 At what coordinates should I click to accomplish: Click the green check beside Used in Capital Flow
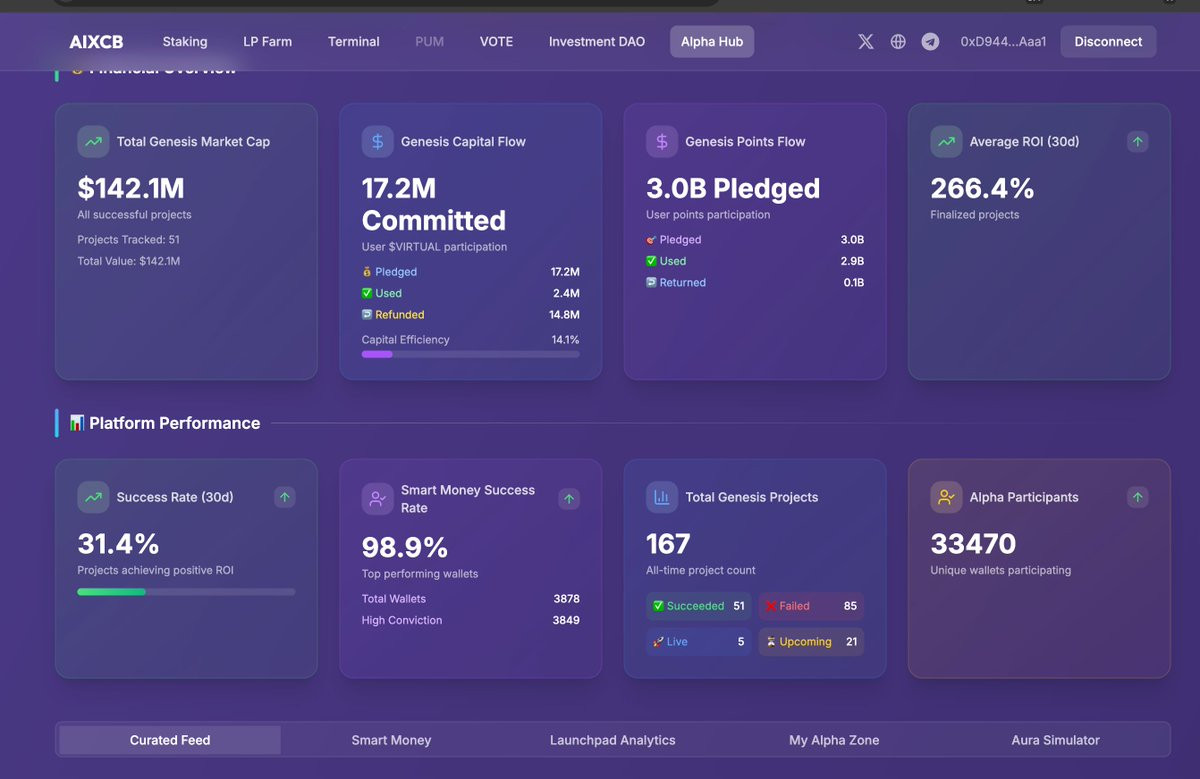pyautogui.click(x=367, y=293)
